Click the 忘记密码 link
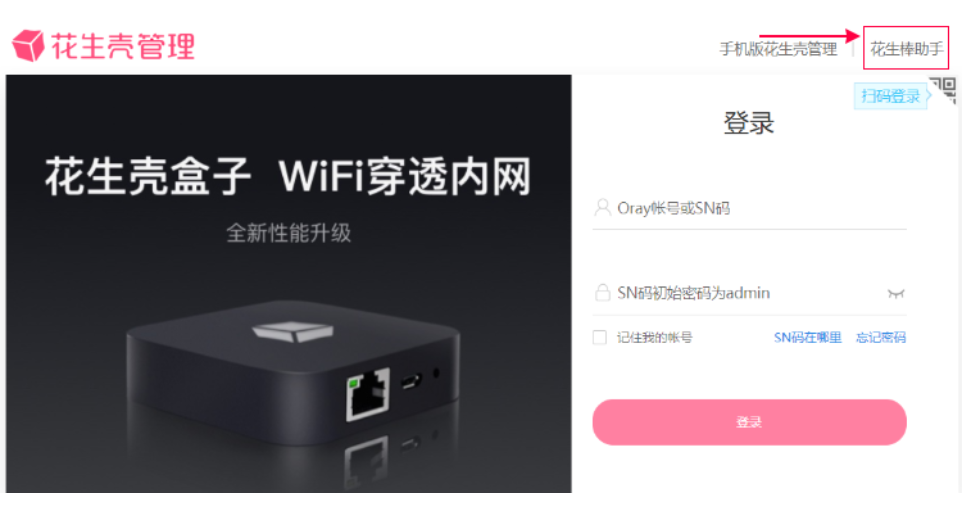Image resolution: width=968 pixels, height=506 pixels. [x=881, y=337]
